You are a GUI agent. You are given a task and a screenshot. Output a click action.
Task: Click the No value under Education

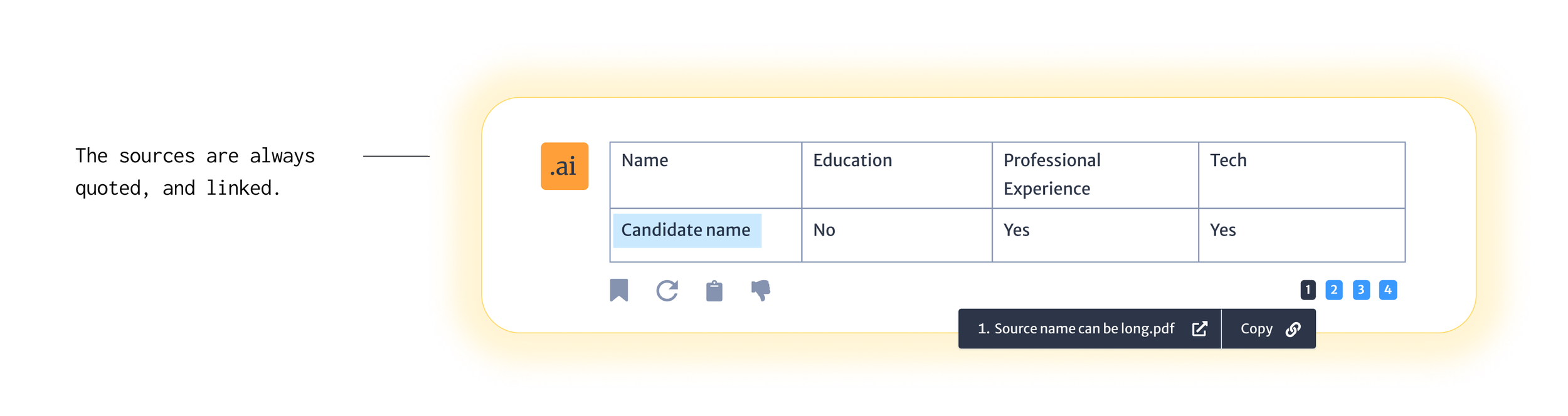point(824,231)
